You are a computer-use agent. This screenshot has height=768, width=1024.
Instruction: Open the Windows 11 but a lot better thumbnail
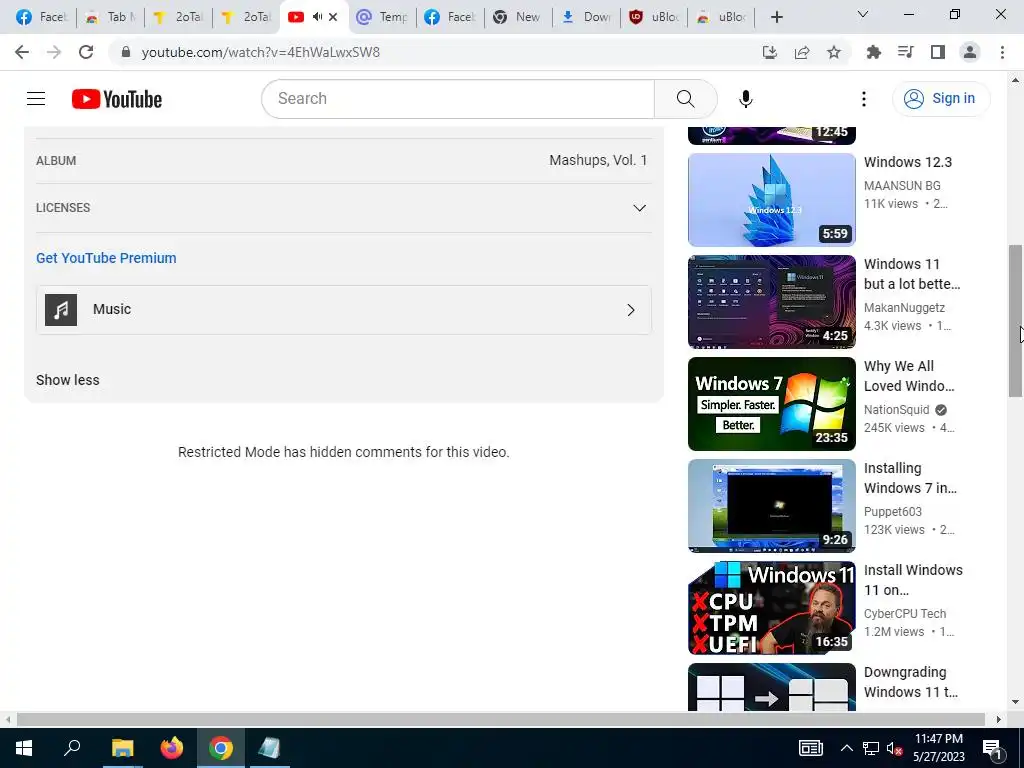pos(771,302)
